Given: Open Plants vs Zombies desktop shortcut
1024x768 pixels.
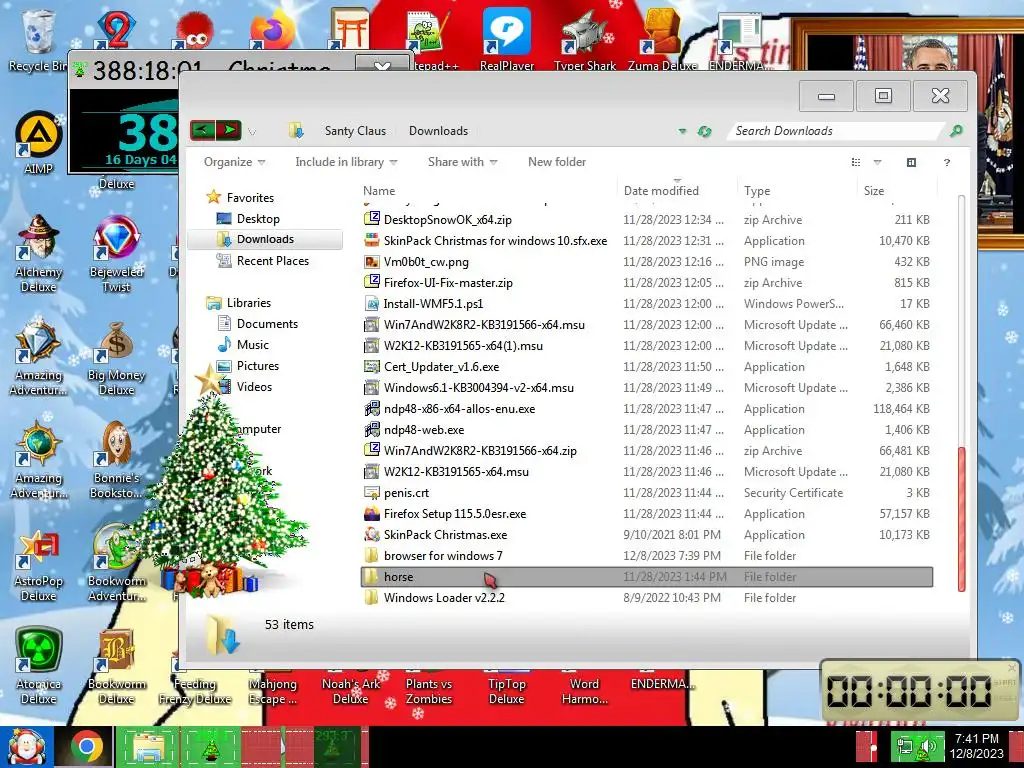Looking at the screenshot, I should pos(428,686).
